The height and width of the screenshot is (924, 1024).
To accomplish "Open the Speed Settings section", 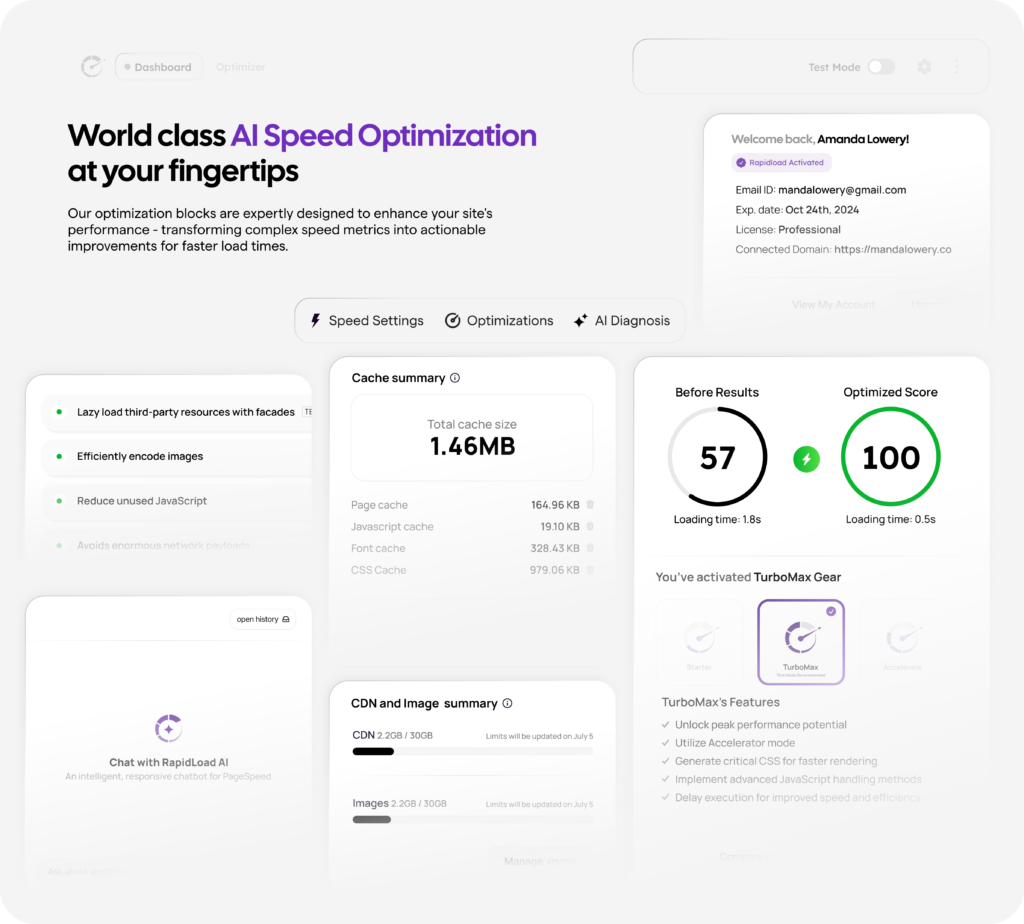I will click(x=366, y=321).
